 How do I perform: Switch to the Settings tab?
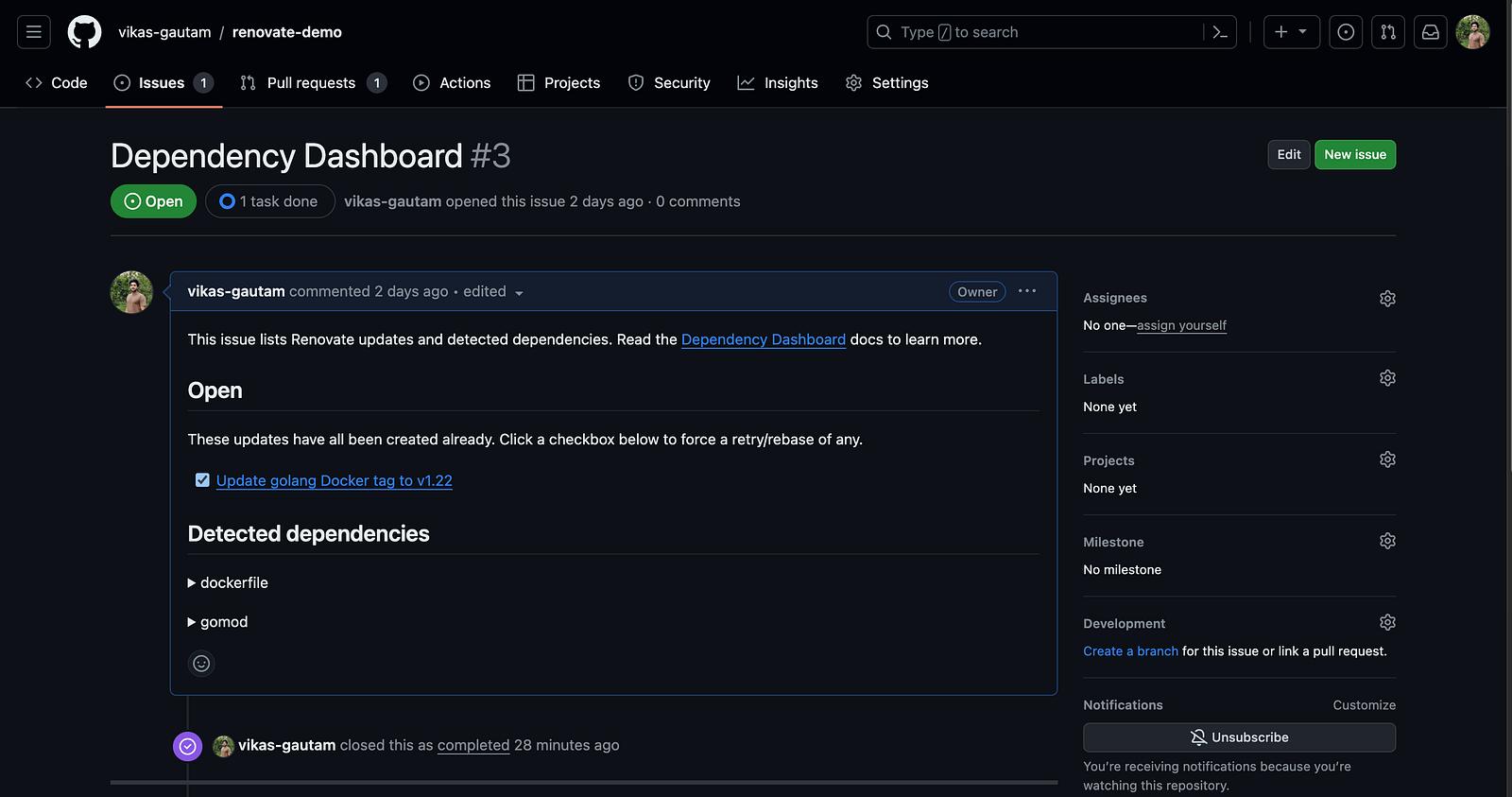point(886,83)
